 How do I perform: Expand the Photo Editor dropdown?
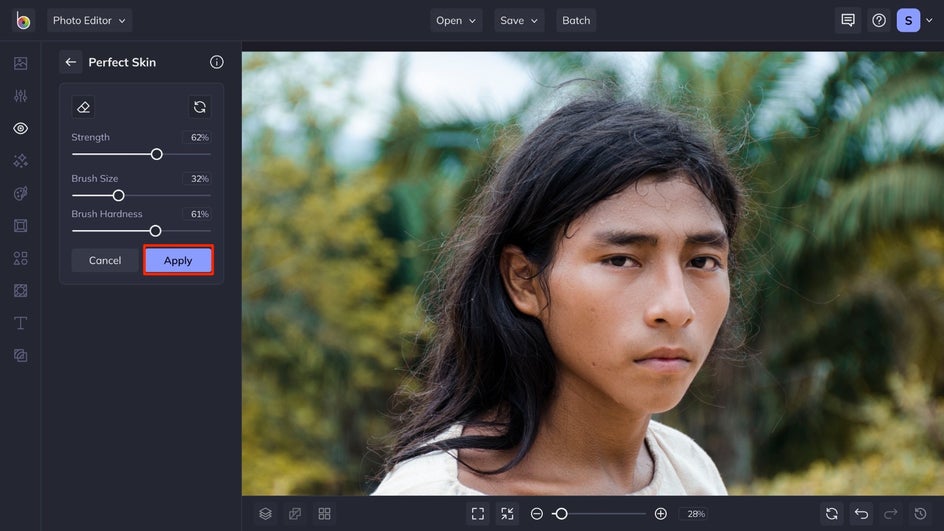pos(89,20)
